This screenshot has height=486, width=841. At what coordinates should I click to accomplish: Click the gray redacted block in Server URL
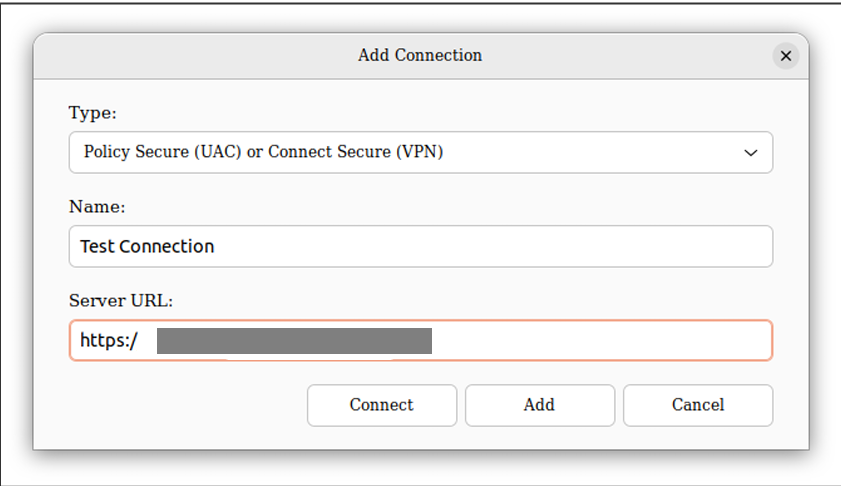click(x=294, y=340)
